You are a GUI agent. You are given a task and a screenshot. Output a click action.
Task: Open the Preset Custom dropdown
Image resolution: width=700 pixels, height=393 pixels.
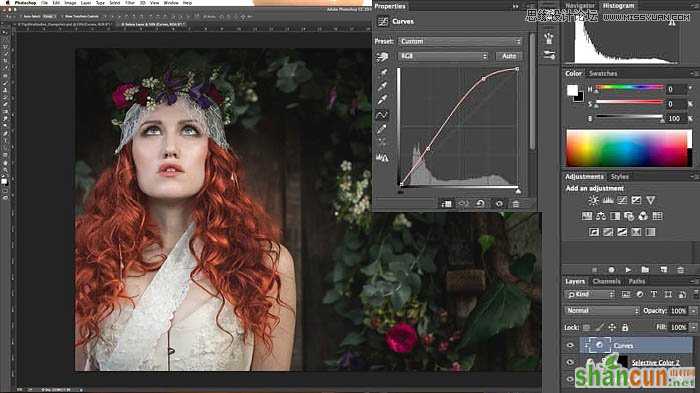tap(460, 41)
